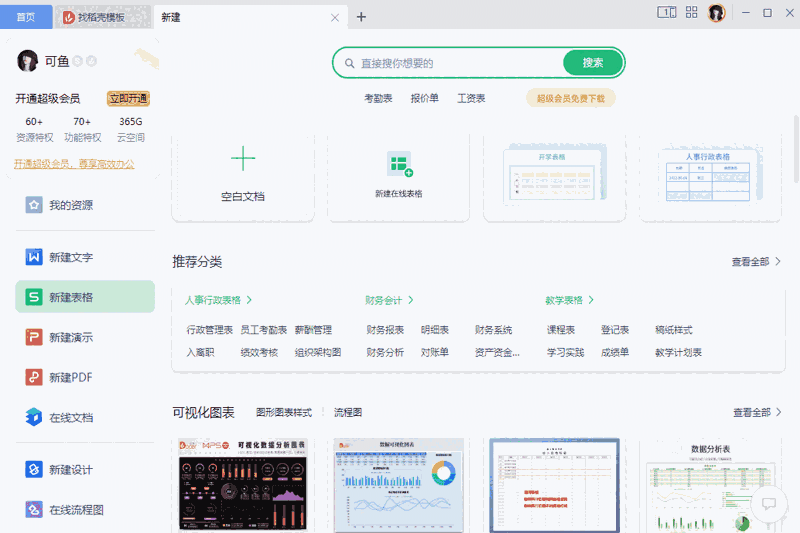Open the 数据分析表 template thumbnail
The width and height of the screenshot is (800, 533).
point(710,485)
